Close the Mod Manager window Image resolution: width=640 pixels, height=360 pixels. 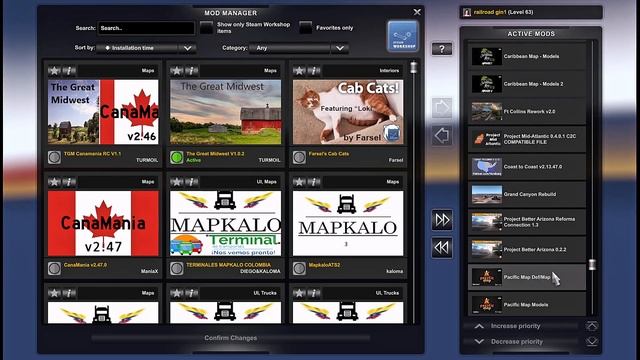(417, 12)
